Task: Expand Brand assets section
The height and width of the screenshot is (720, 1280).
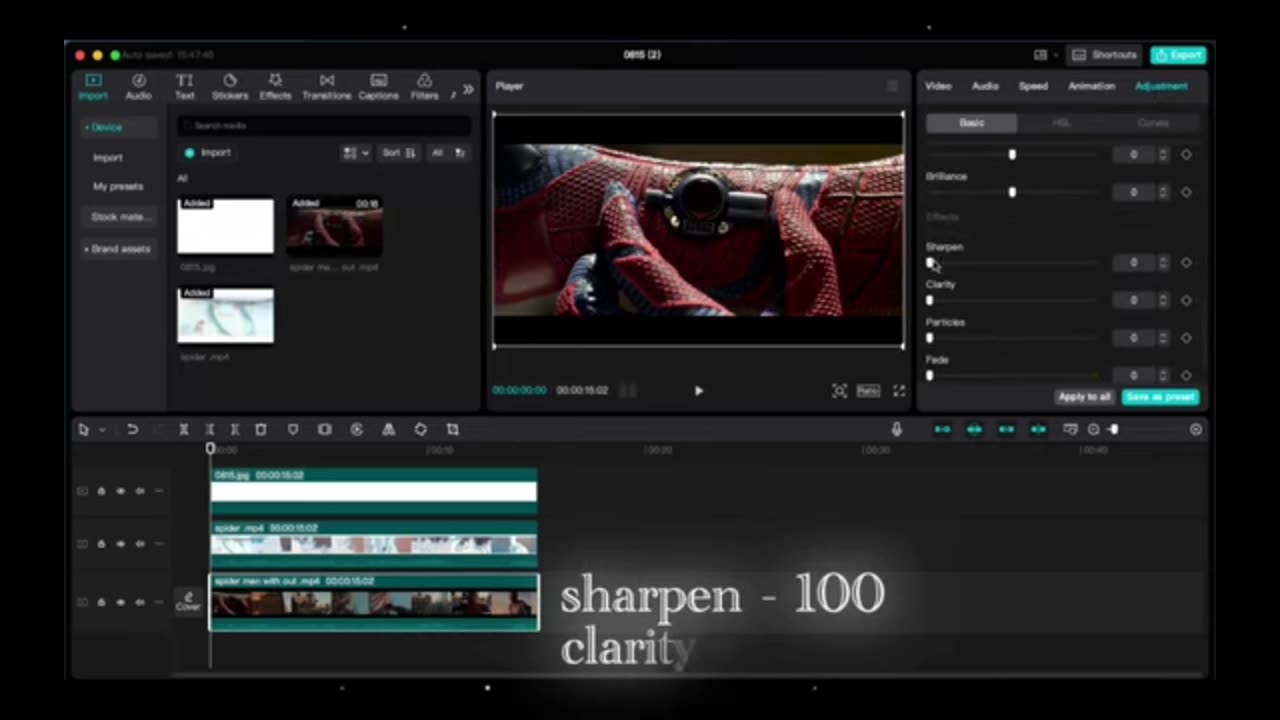Action: (117, 249)
